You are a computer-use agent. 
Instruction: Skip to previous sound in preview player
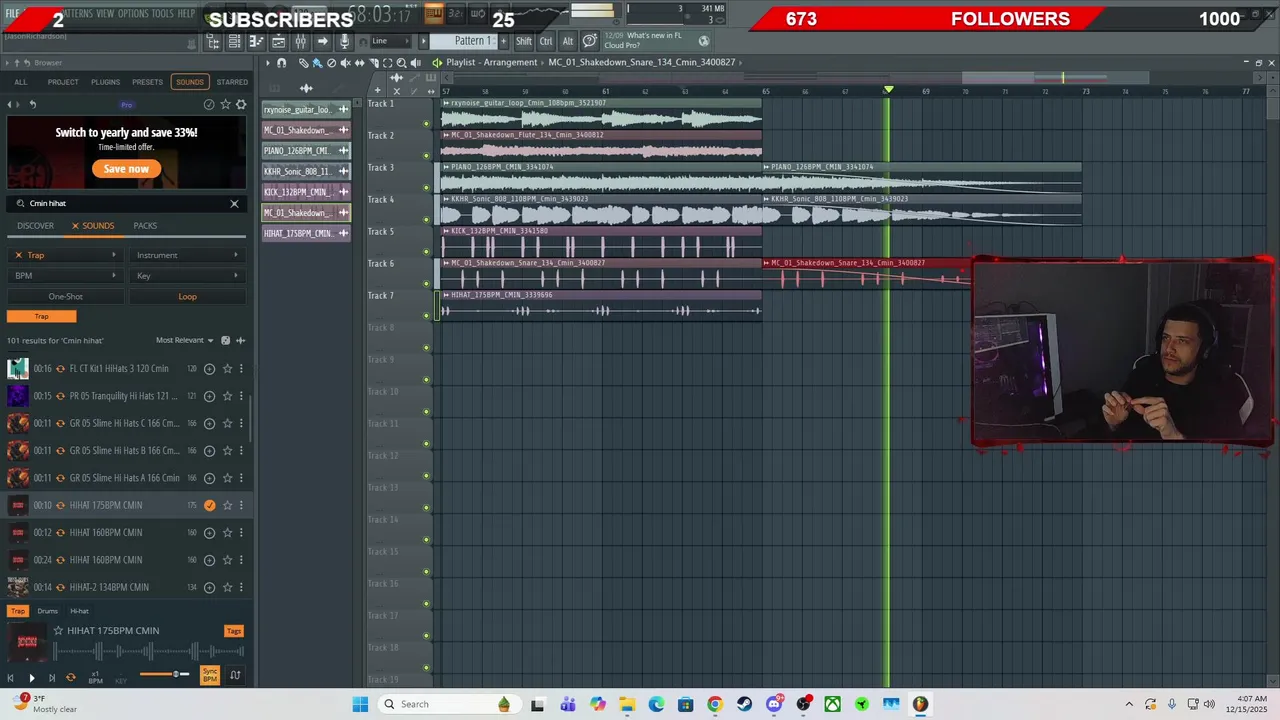pyautogui.click(x=11, y=677)
